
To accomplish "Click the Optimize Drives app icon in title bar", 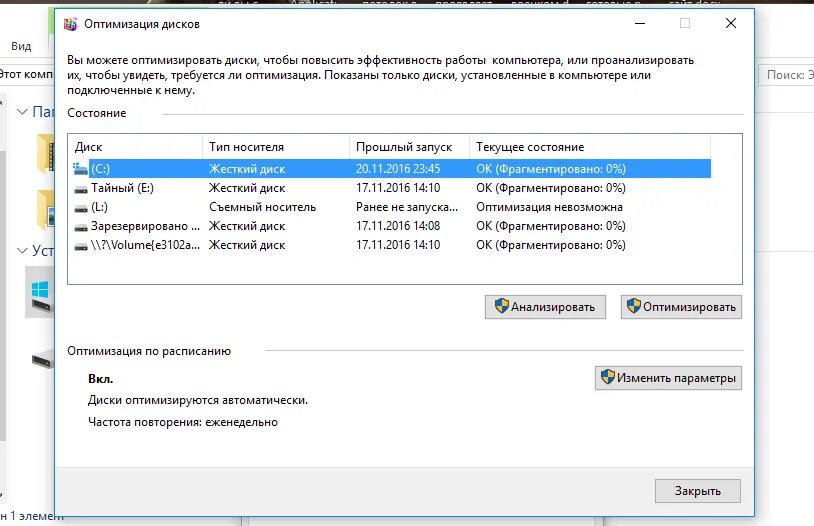I will pos(71,24).
